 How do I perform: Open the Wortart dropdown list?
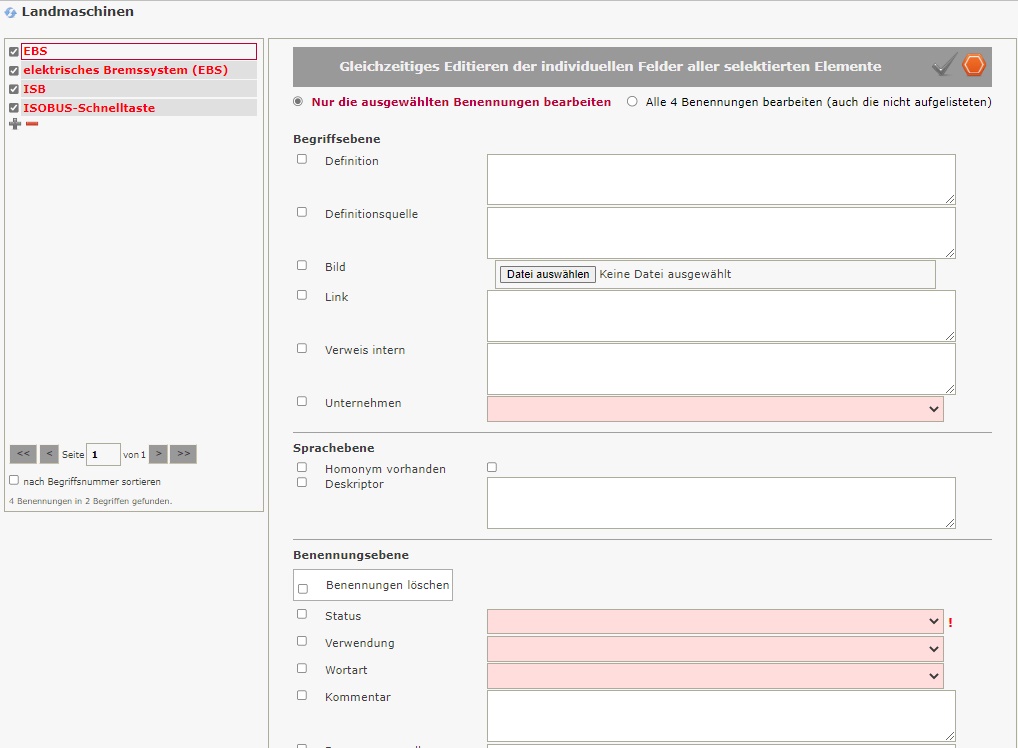point(715,676)
